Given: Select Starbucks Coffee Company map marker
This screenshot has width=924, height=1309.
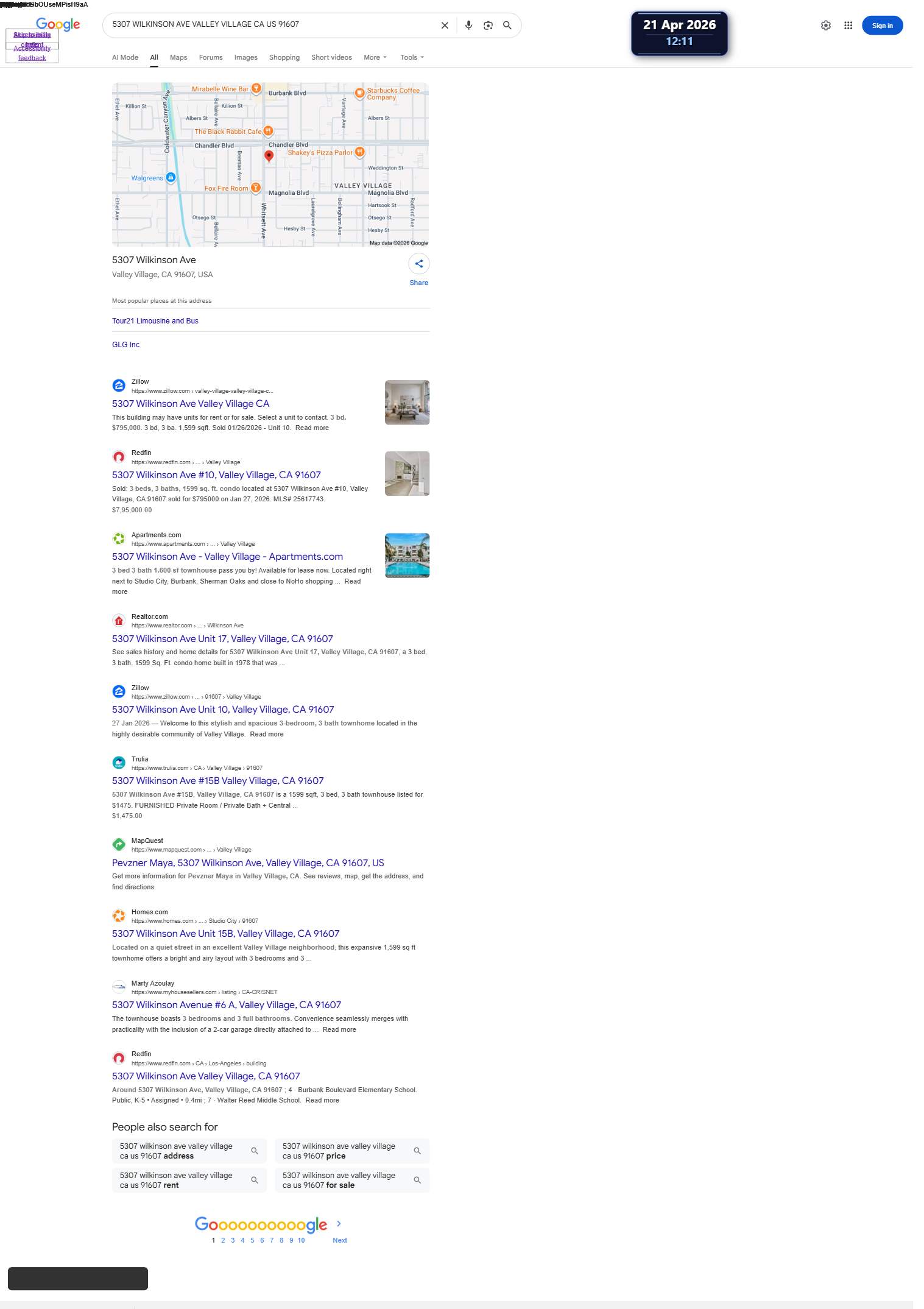Looking at the screenshot, I should (x=360, y=93).
